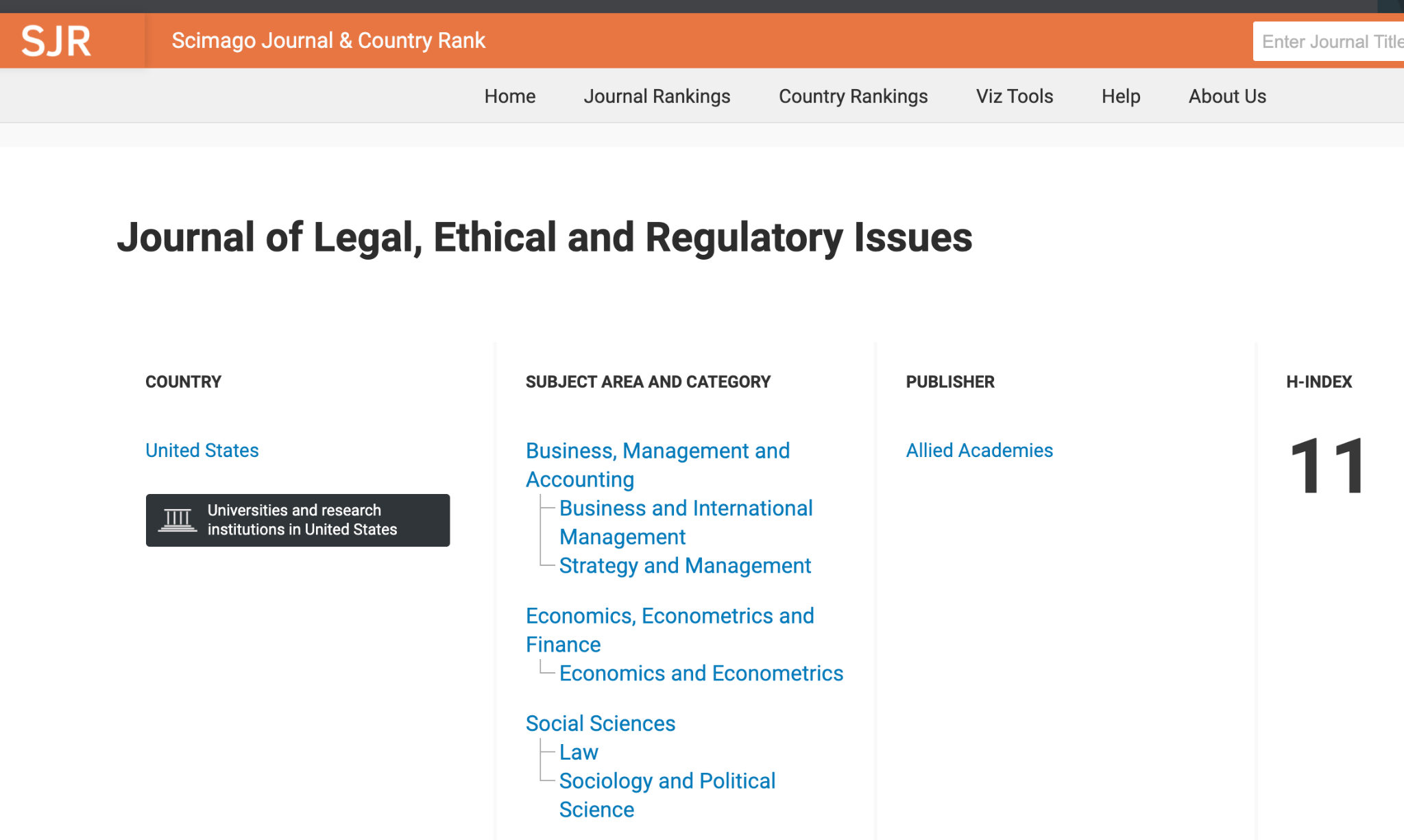Open the Country Rankings menu
This screenshot has height=840, width=1404.
(x=853, y=96)
